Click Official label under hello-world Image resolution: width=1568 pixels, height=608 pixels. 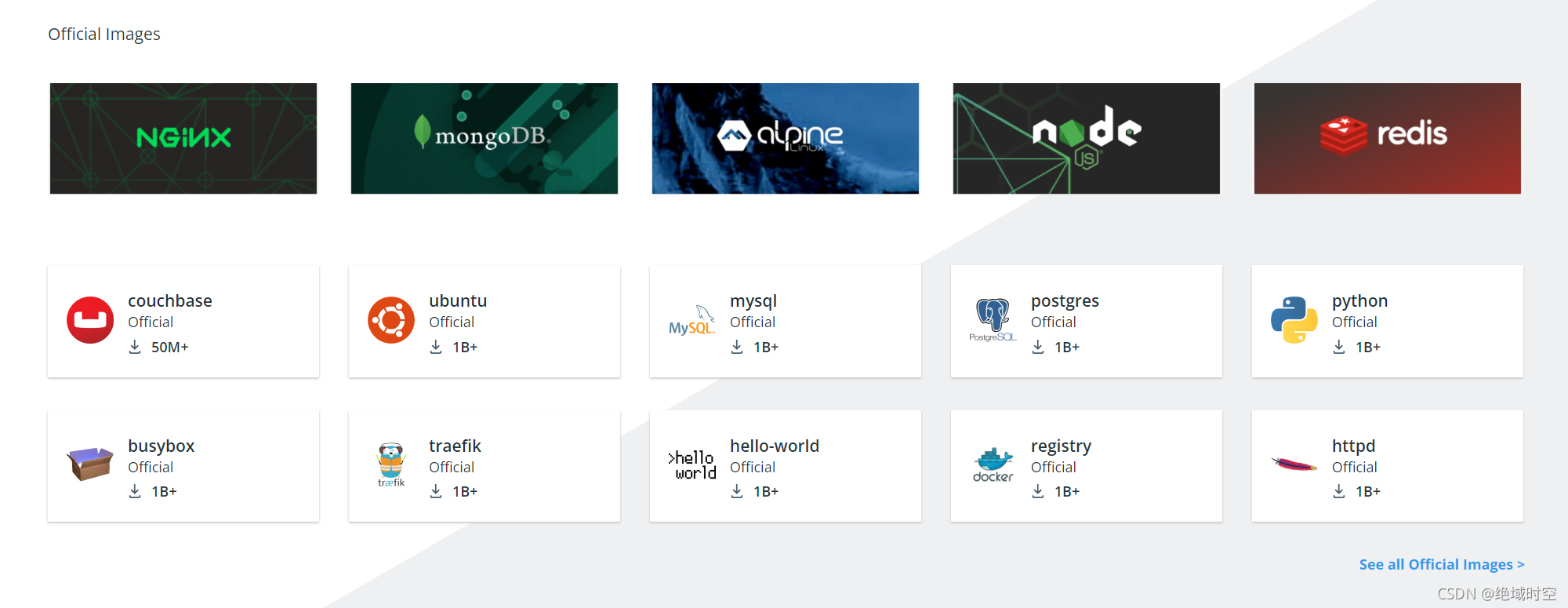753,468
